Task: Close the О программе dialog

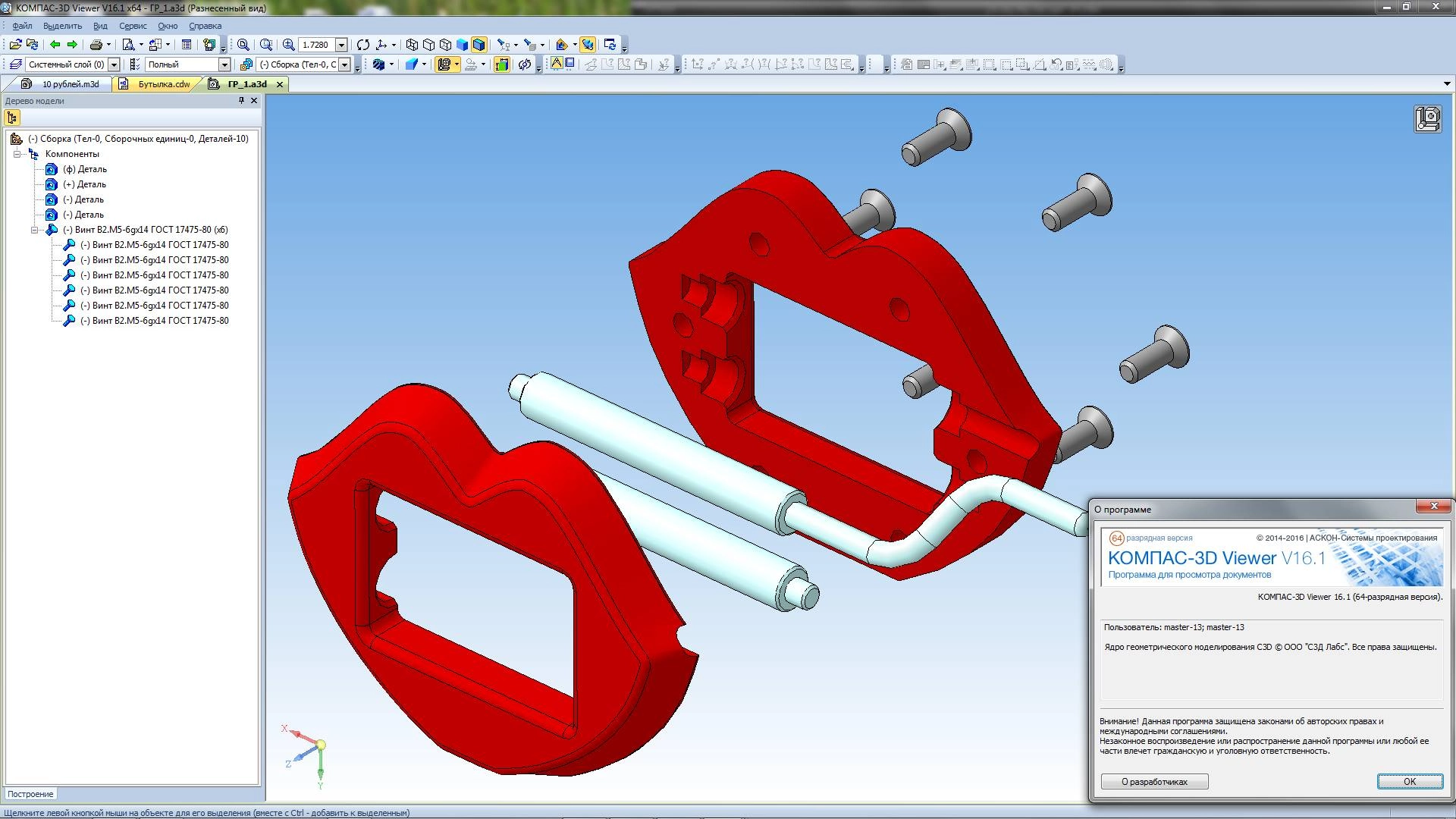Action: (1433, 507)
